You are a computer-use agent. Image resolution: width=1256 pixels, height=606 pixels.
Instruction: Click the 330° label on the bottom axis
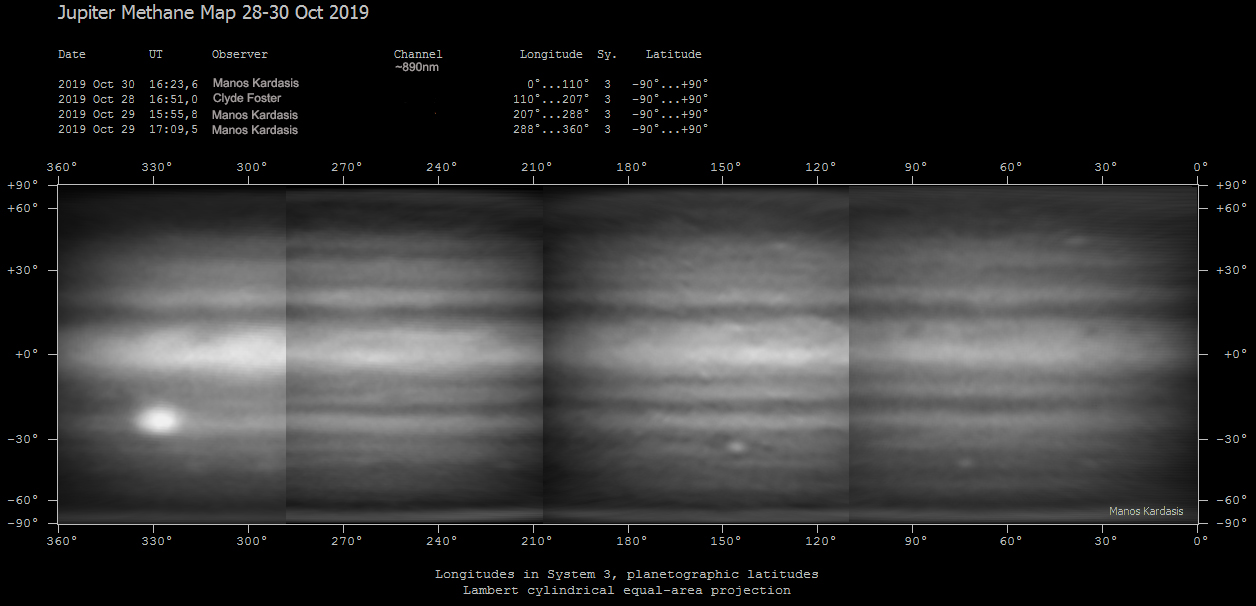[x=156, y=541]
